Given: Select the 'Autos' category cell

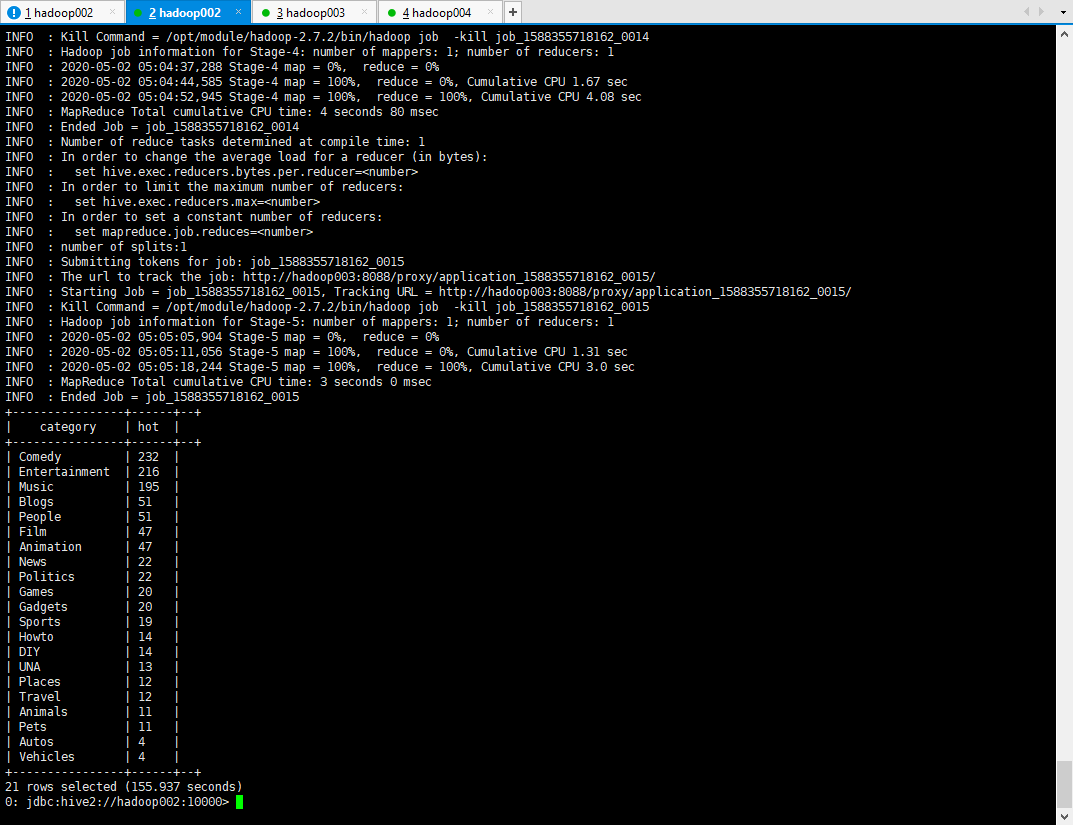Looking at the screenshot, I should pos(36,743).
